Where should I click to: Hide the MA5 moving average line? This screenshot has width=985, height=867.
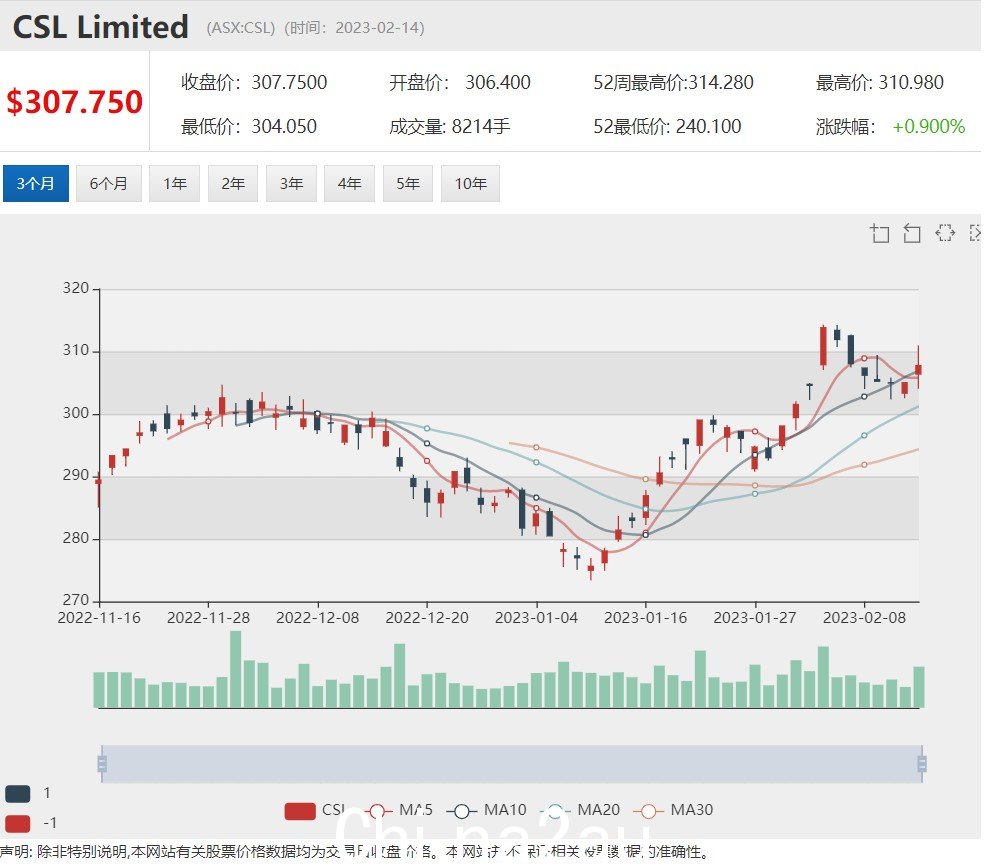point(399,810)
